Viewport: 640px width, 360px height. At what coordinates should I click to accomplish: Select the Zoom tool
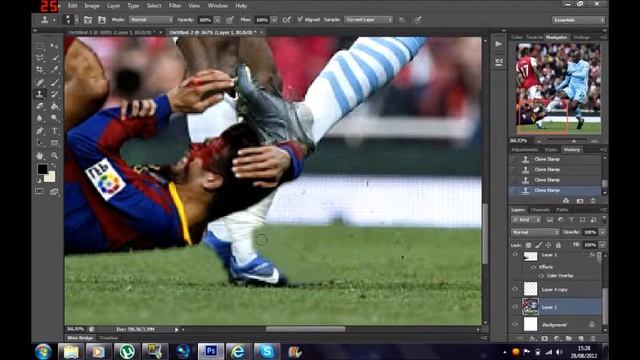pos(54,156)
